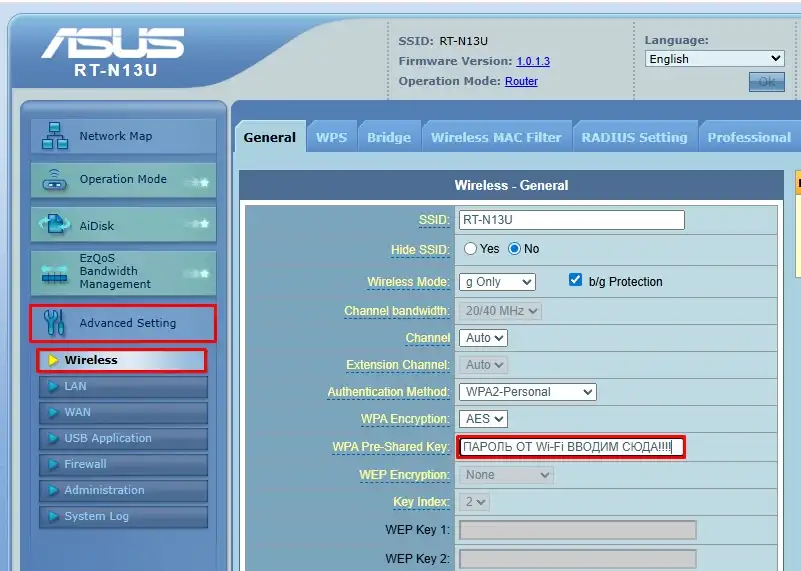Click the yellow arrow beside Wireless
The image size is (801, 571).
pos(53,360)
